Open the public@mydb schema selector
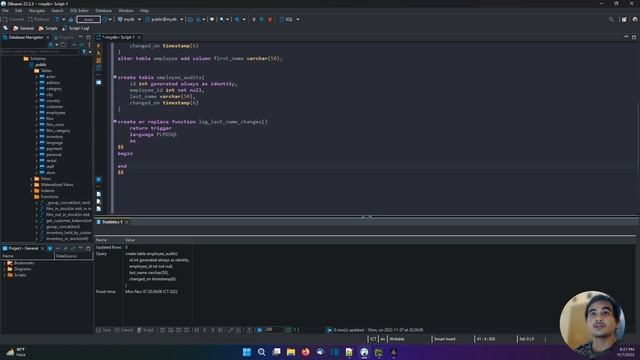Viewport: 640px width, 360px height. pos(164,19)
